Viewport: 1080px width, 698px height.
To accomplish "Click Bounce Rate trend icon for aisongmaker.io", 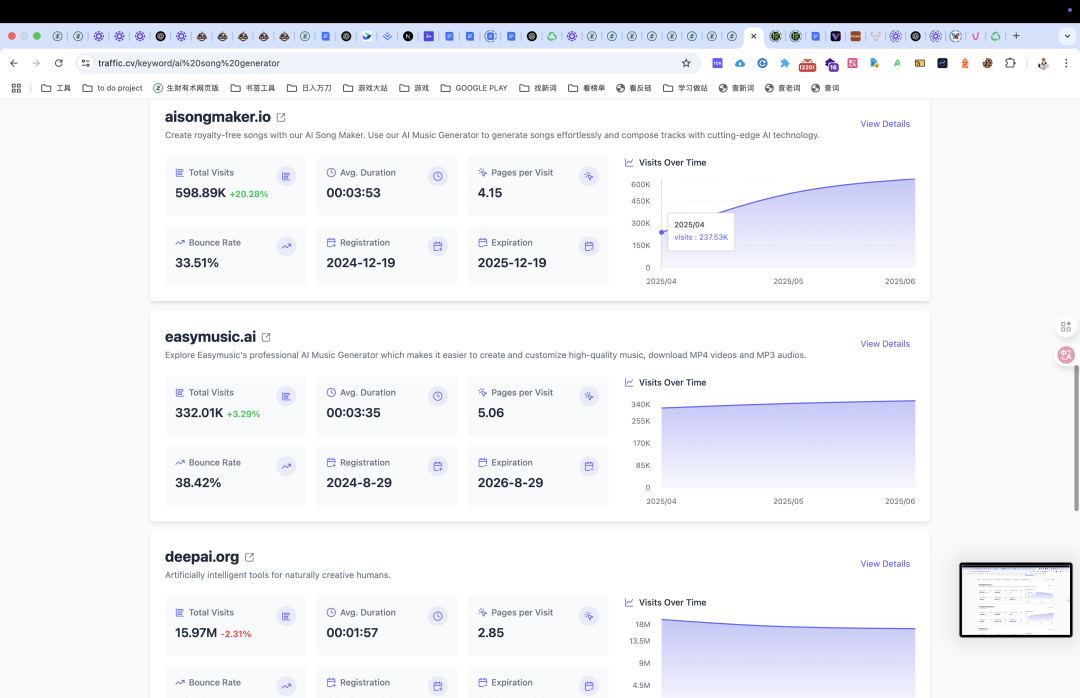I will tap(286, 246).
